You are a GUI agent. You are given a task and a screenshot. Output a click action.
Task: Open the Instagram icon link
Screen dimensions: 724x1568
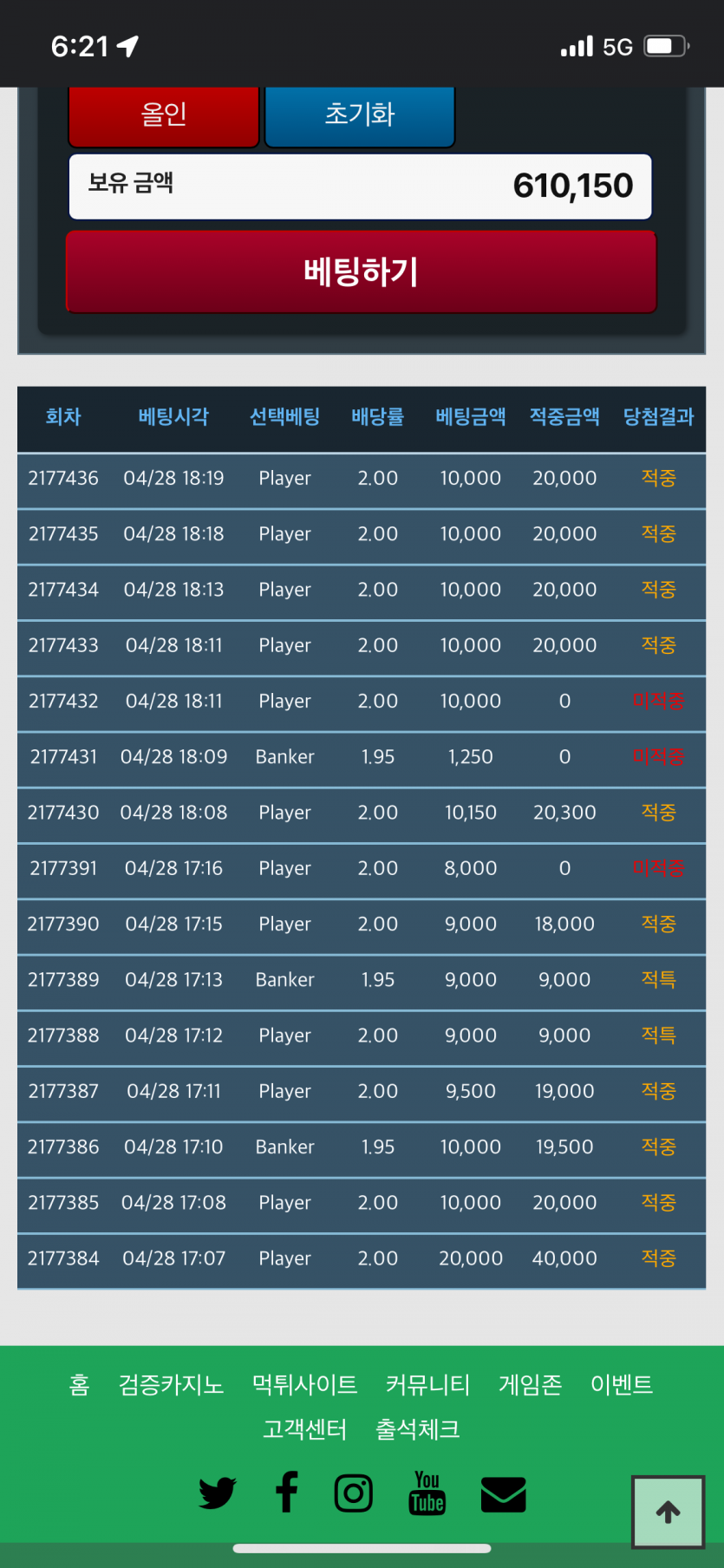click(x=354, y=1493)
